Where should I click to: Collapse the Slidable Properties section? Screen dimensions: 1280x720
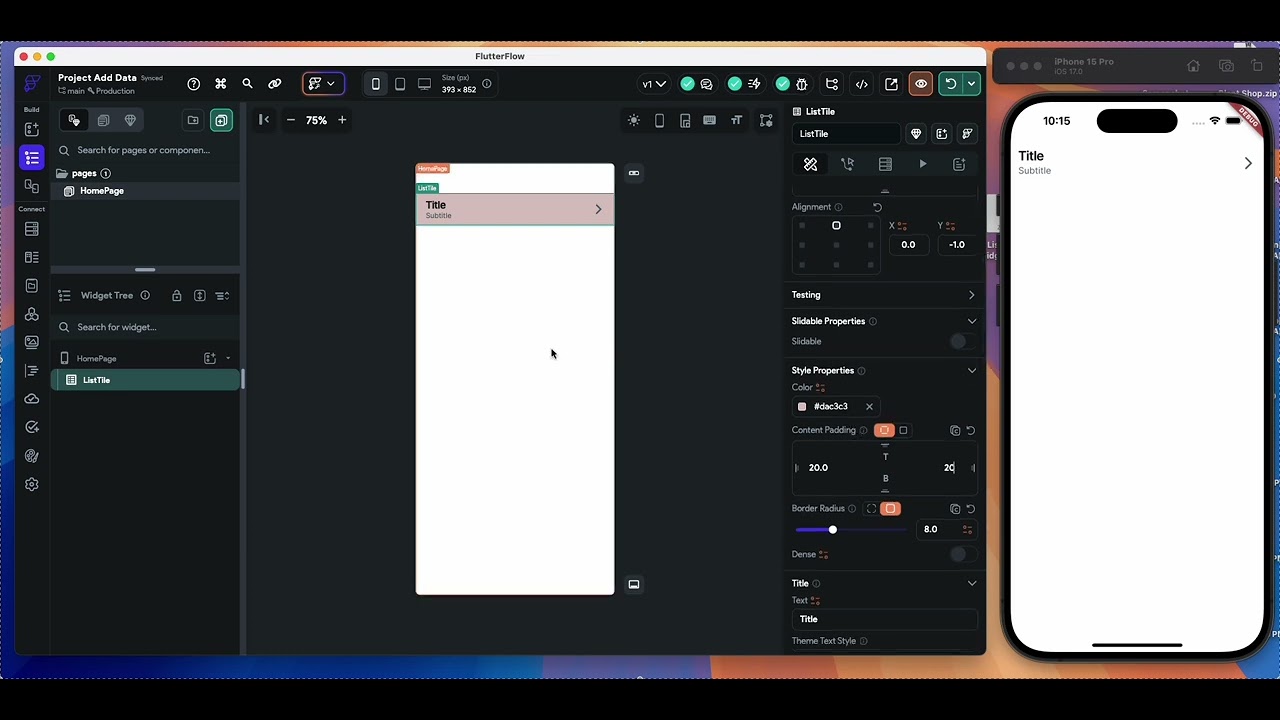pos(972,321)
